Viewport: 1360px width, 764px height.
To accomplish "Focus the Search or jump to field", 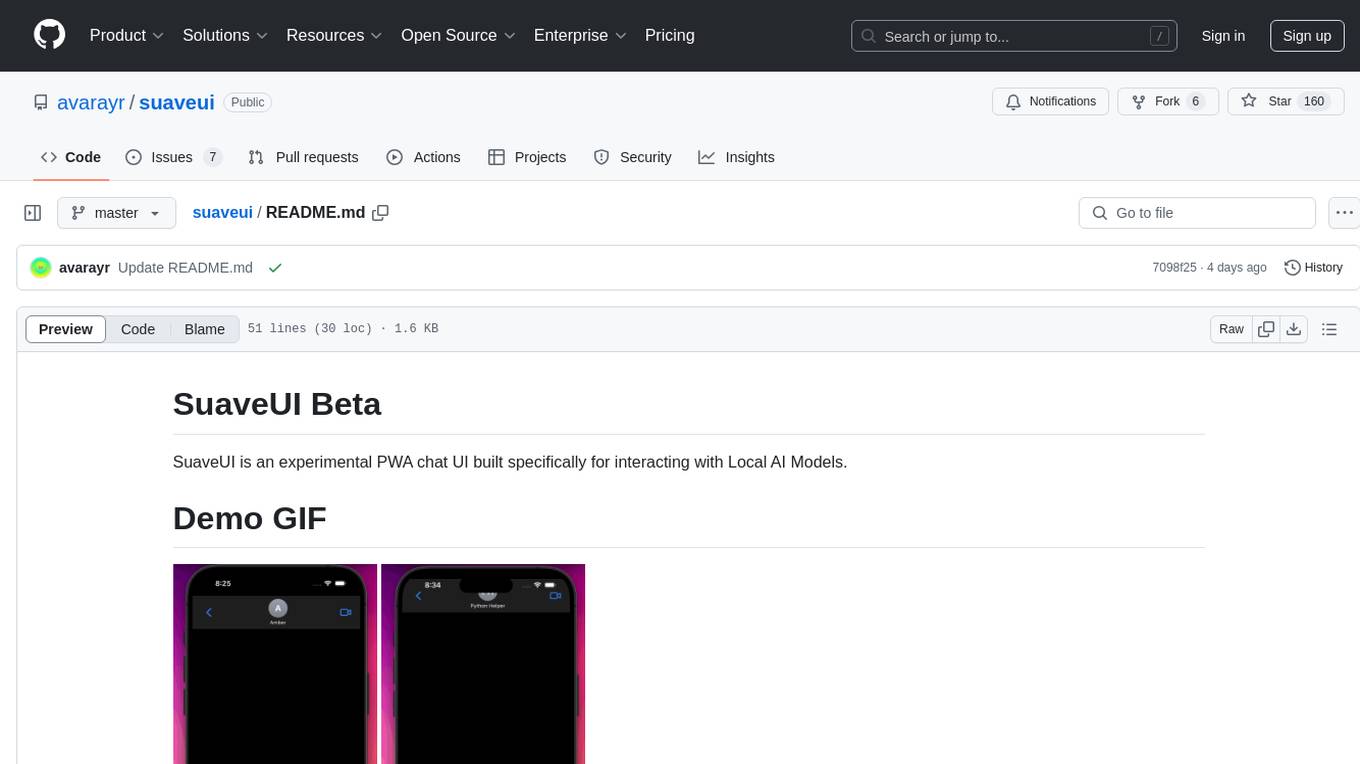I will (1014, 36).
